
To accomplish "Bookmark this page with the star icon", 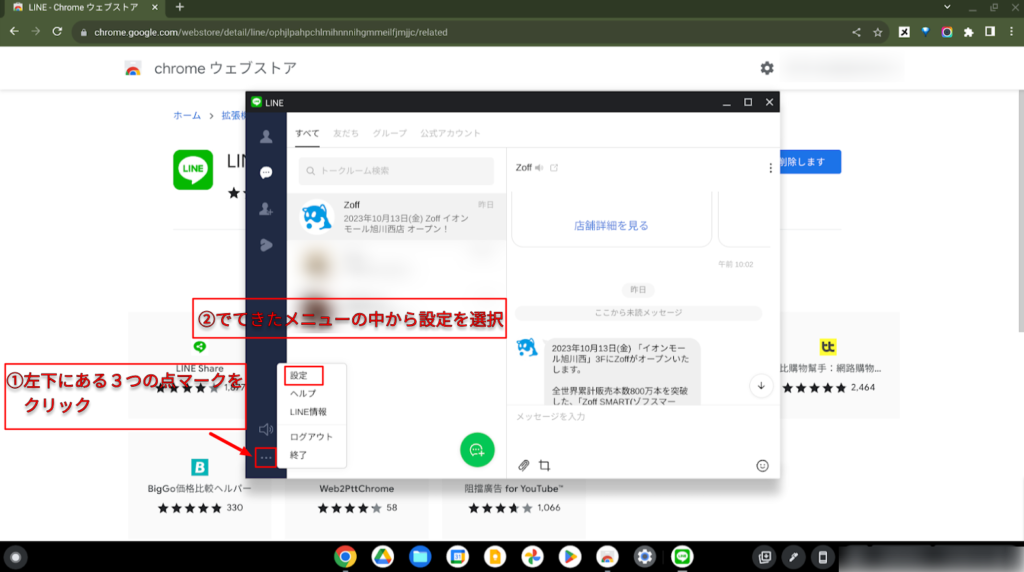I will point(878,32).
